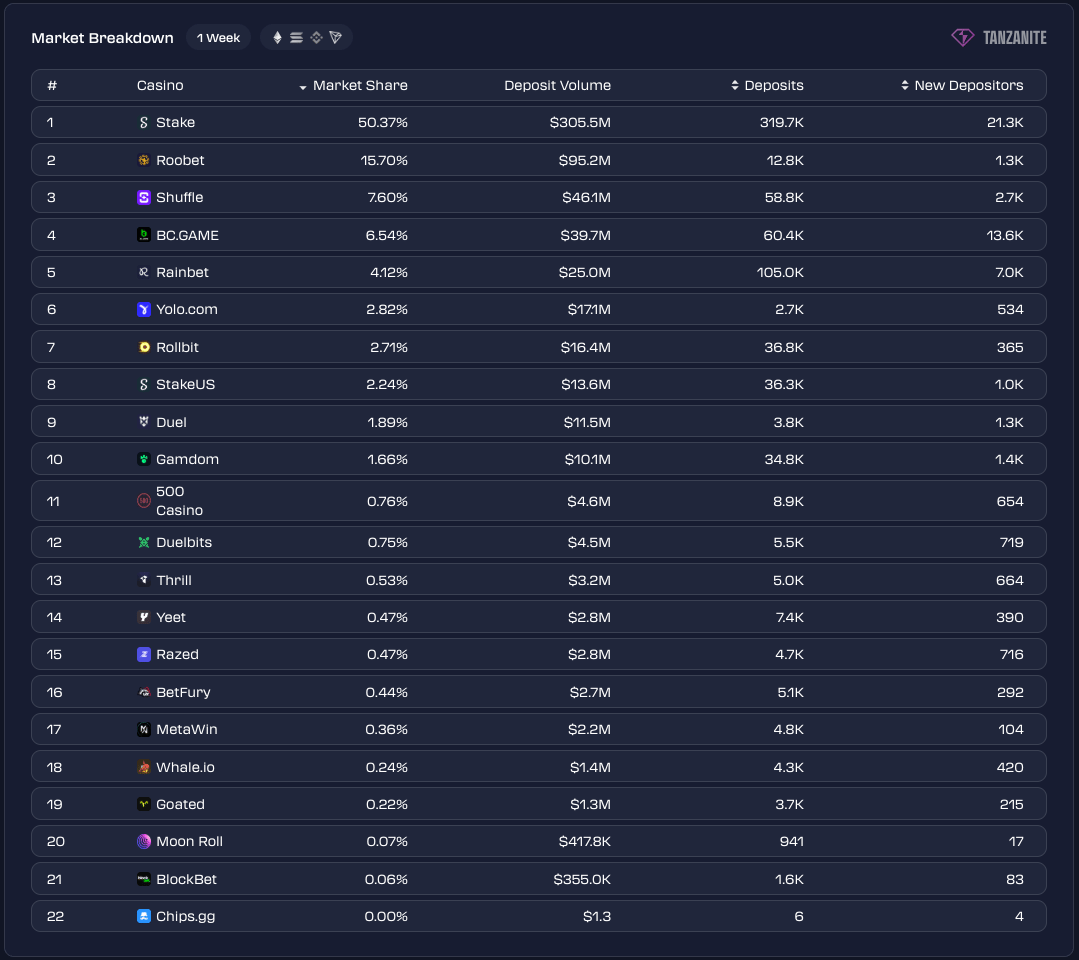This screenshot has height=960, width=1079.
Task: Click the Yeet logo icon
Action: (144, 617)
